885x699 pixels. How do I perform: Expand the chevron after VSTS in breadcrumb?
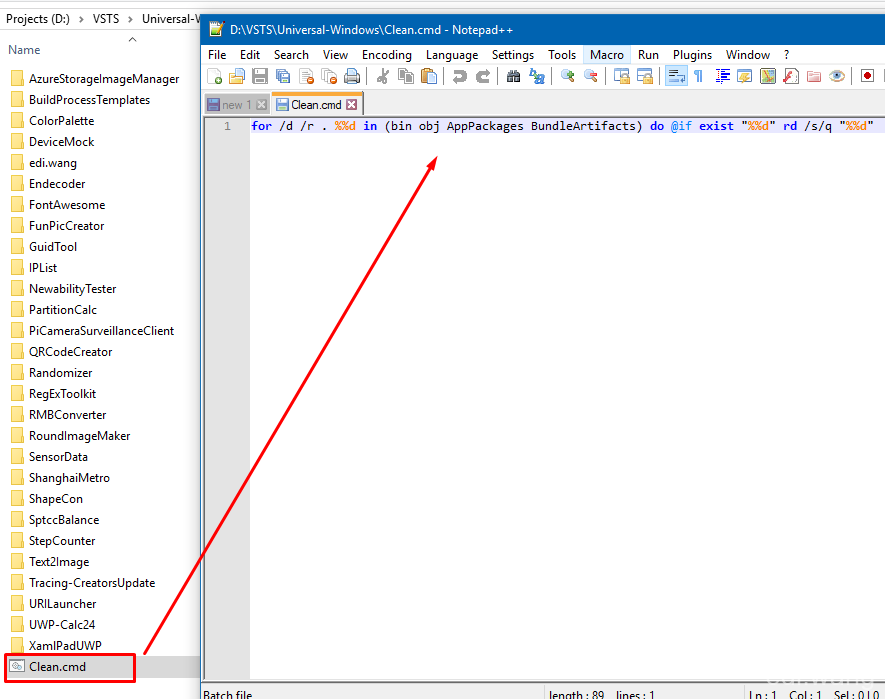(x=130, y=19)
